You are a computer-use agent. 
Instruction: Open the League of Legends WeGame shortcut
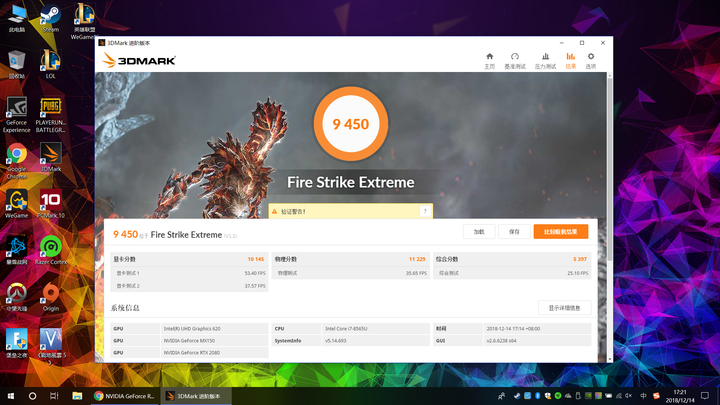click(x=84, y=21)
